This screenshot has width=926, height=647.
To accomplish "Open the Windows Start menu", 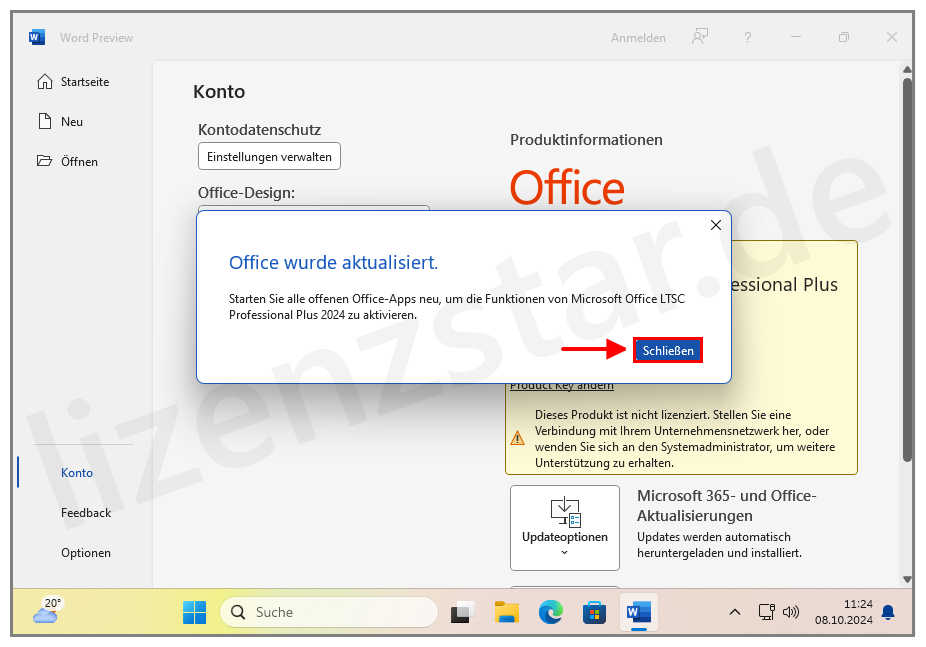I will click(194, 612).
